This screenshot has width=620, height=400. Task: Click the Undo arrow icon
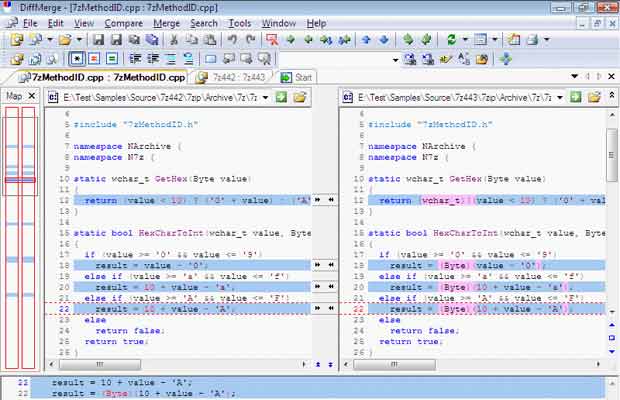coord(232,40)
